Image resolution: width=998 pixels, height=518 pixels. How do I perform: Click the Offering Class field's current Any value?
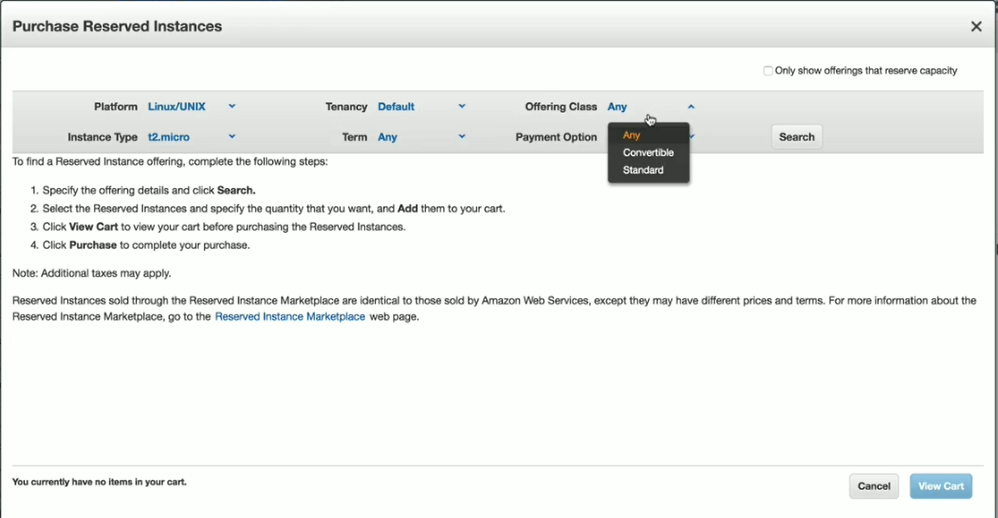(x=617, y=107)
